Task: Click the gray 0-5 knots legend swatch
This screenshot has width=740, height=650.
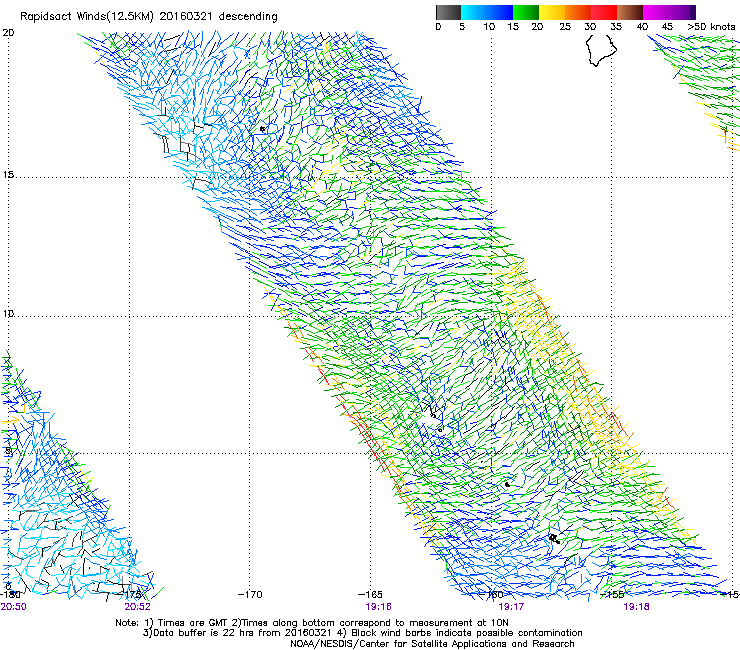Action: tap(448, 12)
